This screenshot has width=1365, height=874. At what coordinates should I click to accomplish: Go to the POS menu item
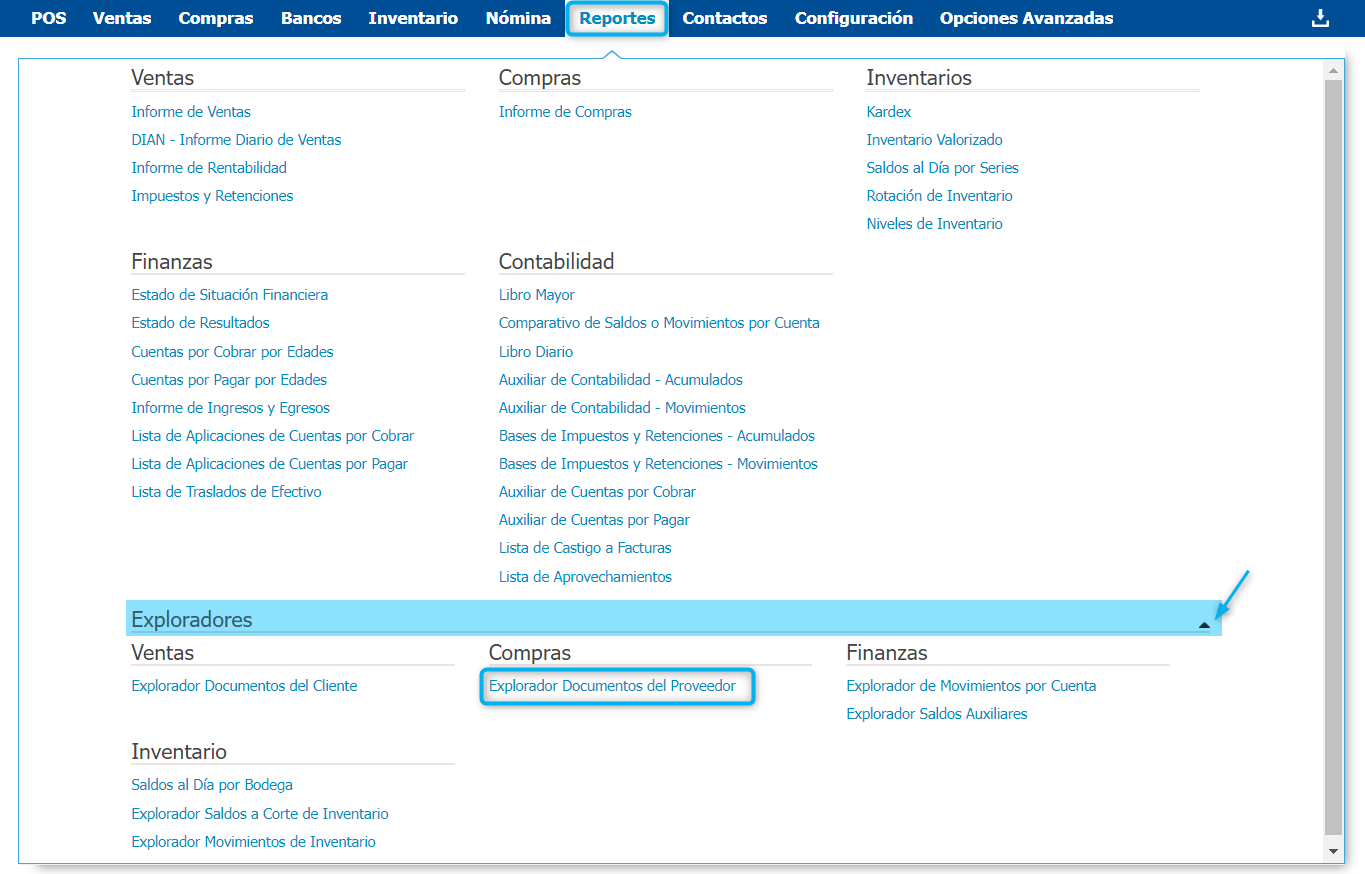[48, 18]
